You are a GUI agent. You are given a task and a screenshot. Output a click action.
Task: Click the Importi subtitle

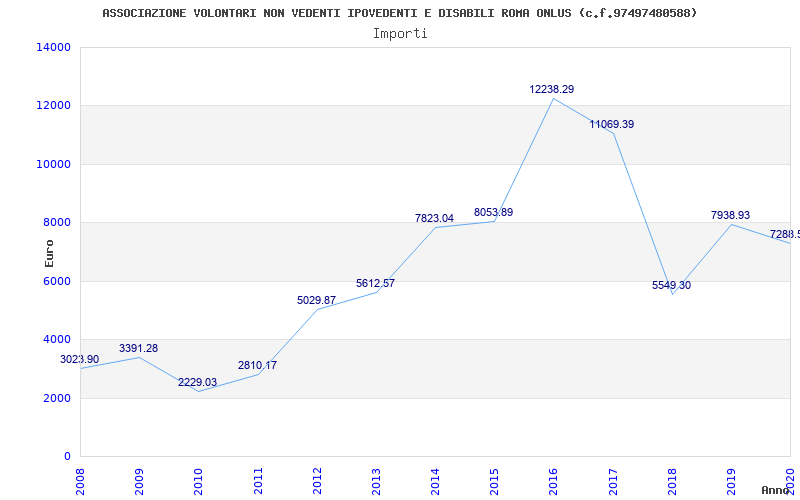(400, 34)
